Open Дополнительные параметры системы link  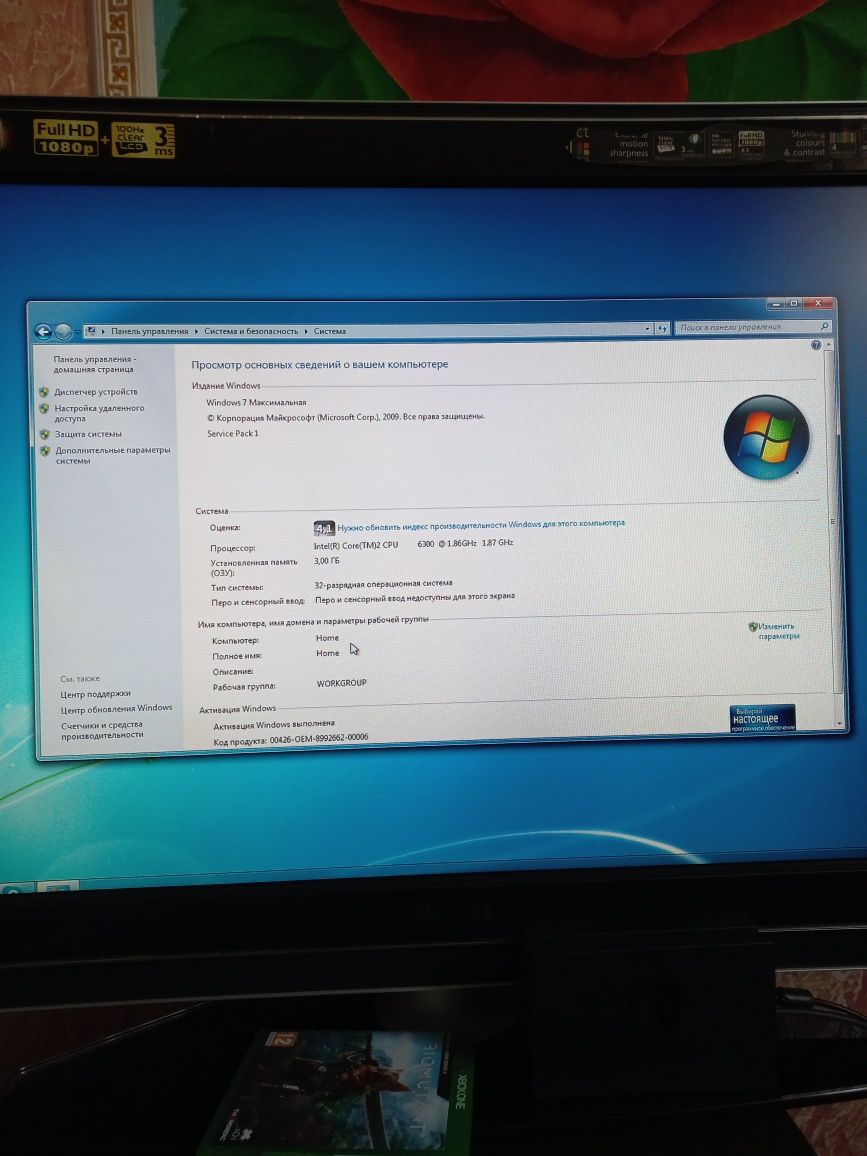coord(113,455)
